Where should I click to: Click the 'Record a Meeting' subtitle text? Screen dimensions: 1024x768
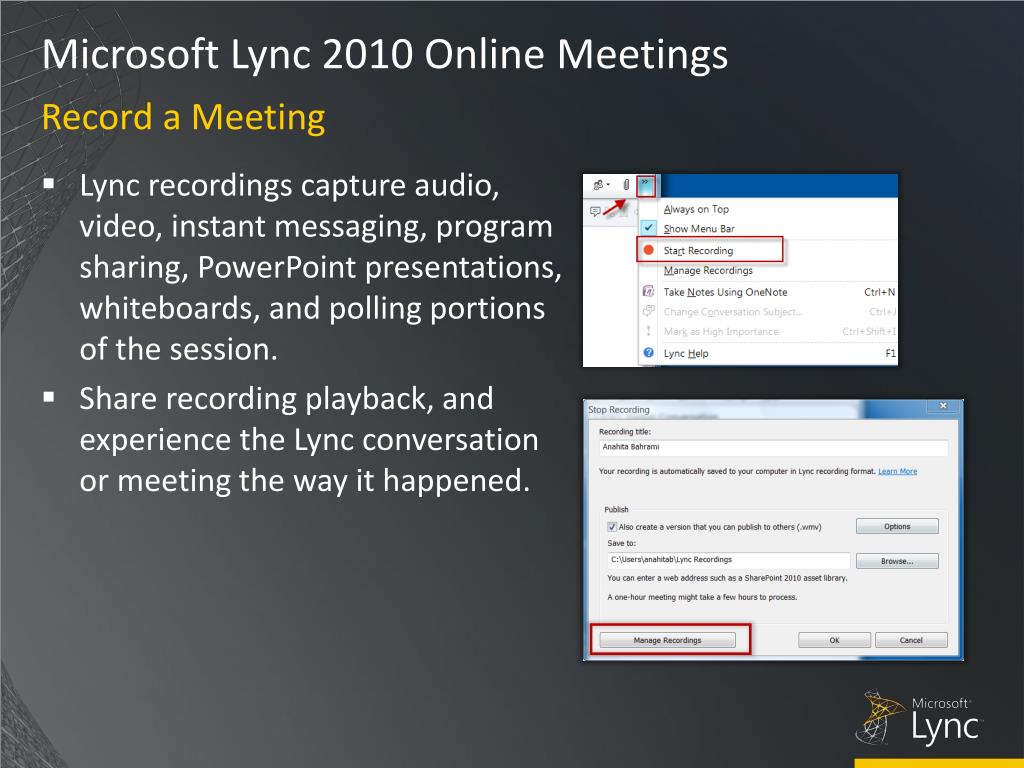click(x=184, y=118)
